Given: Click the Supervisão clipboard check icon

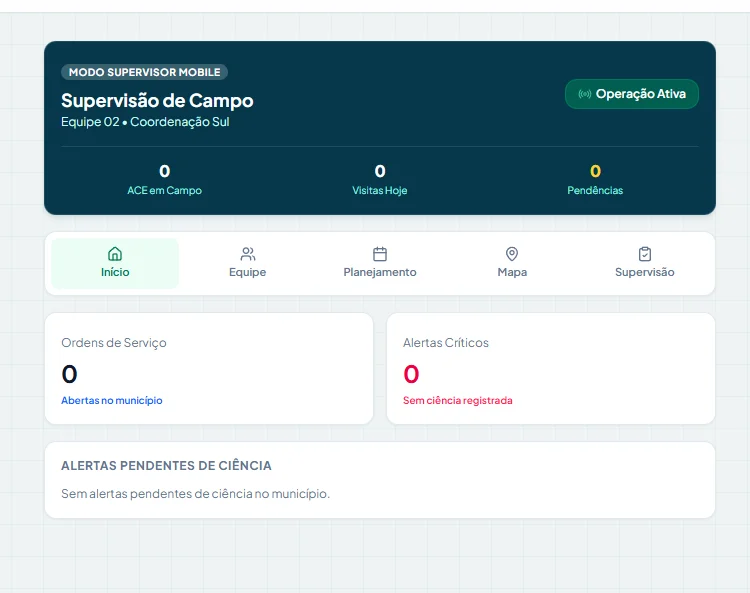Looking at the screenshot, I should (645, 253).
